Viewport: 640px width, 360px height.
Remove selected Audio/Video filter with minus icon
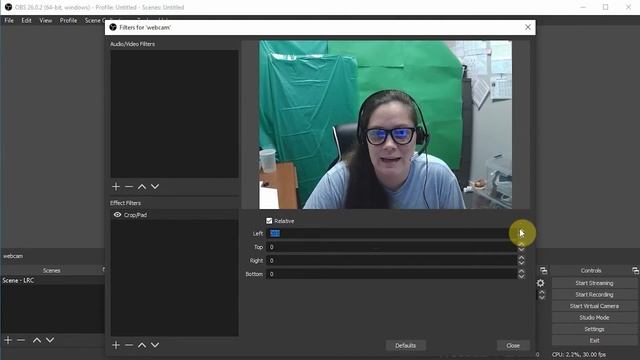click(x=129, y=187)
